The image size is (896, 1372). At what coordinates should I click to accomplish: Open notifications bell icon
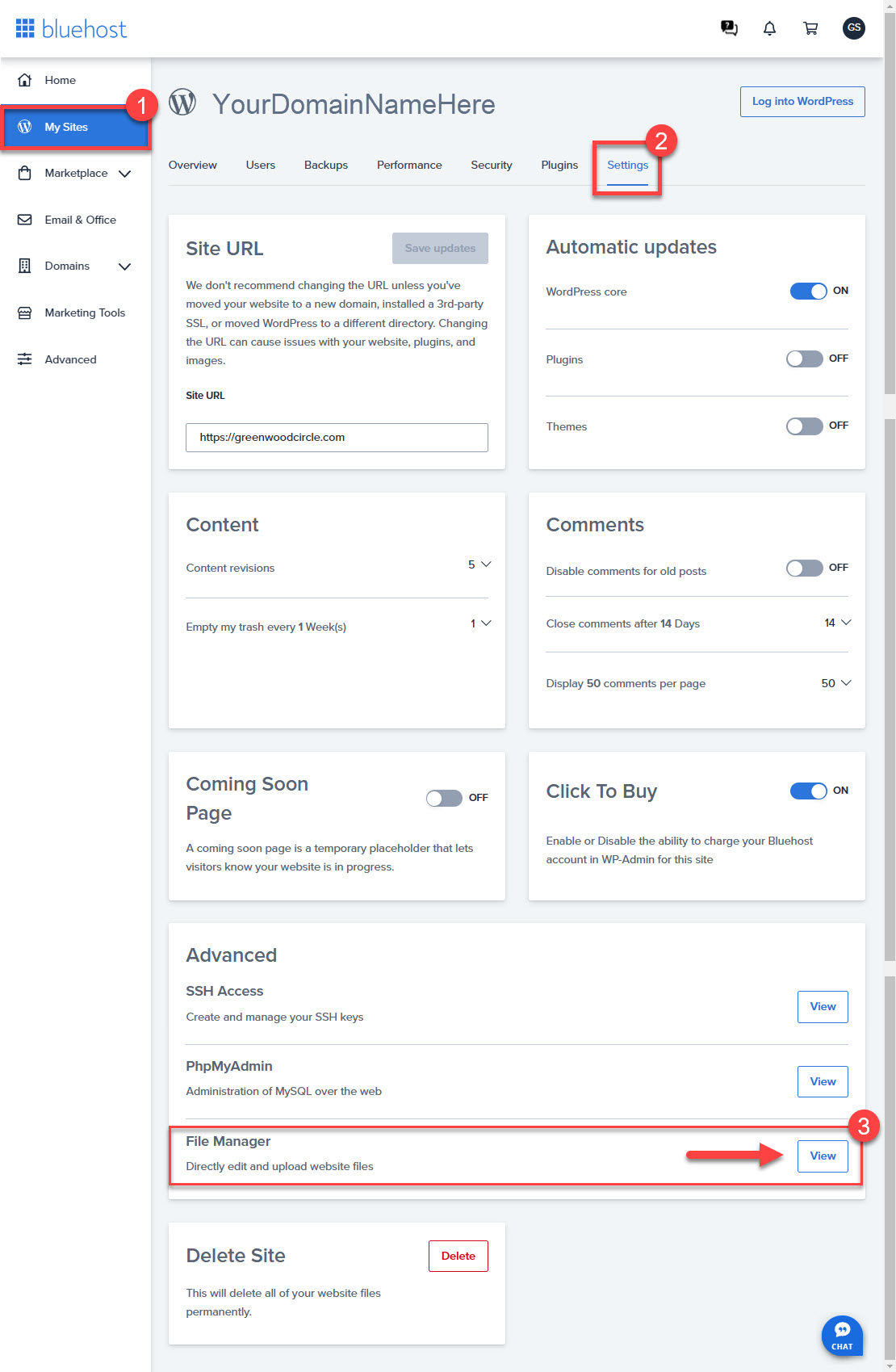[x=770, y=29]
